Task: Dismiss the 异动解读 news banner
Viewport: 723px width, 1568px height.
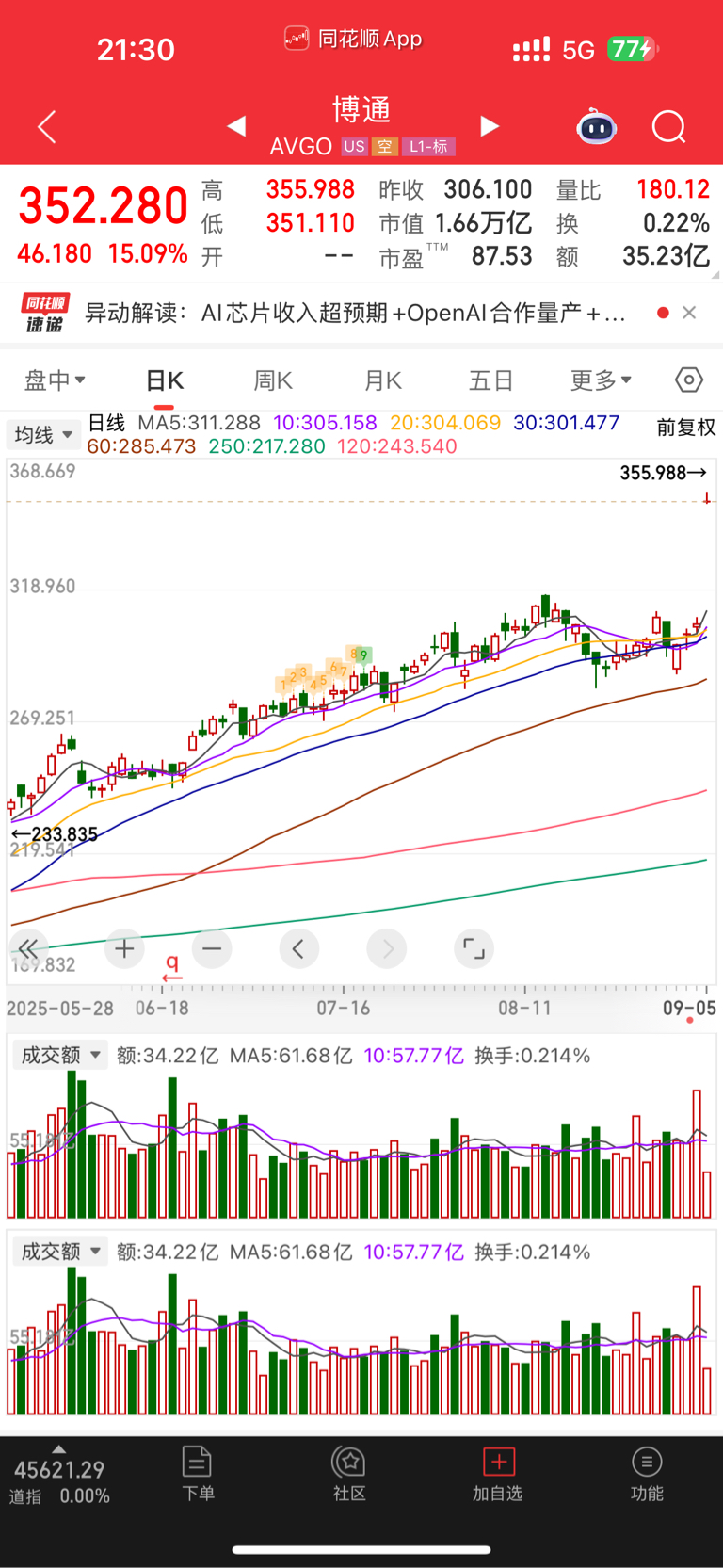Action: 689,313
